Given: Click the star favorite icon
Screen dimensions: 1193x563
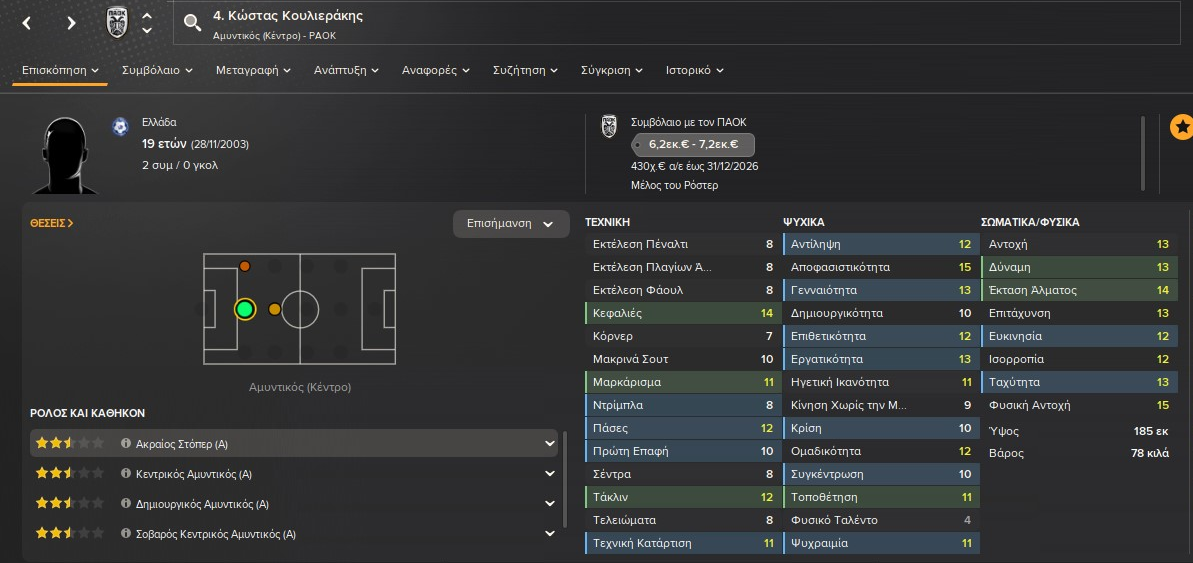Looking at the screenshot, I should tap(1181, 127).
